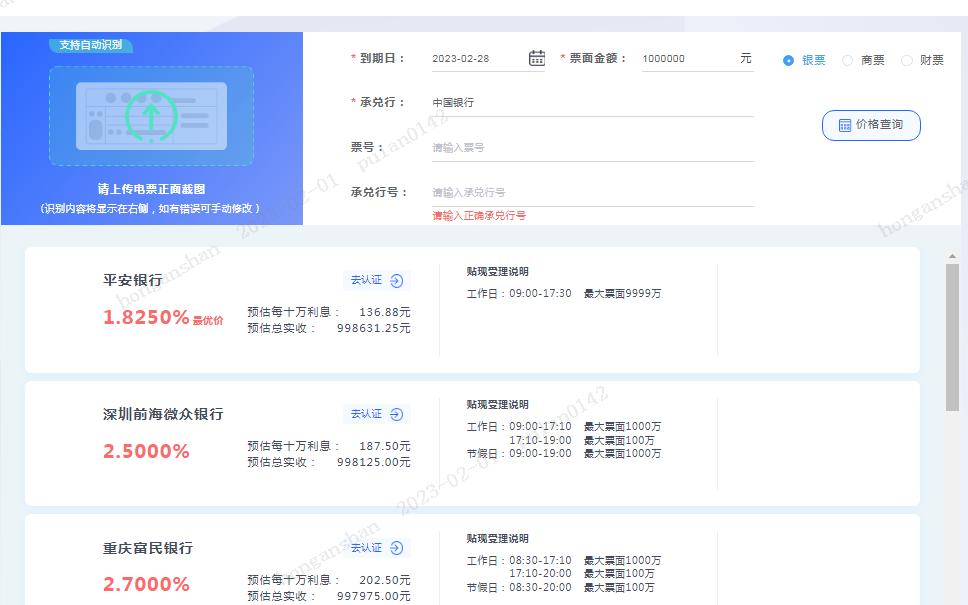Click the due date field showing 2023-02-28
Screen dimensions: 968x605
(x=470, y=58)
